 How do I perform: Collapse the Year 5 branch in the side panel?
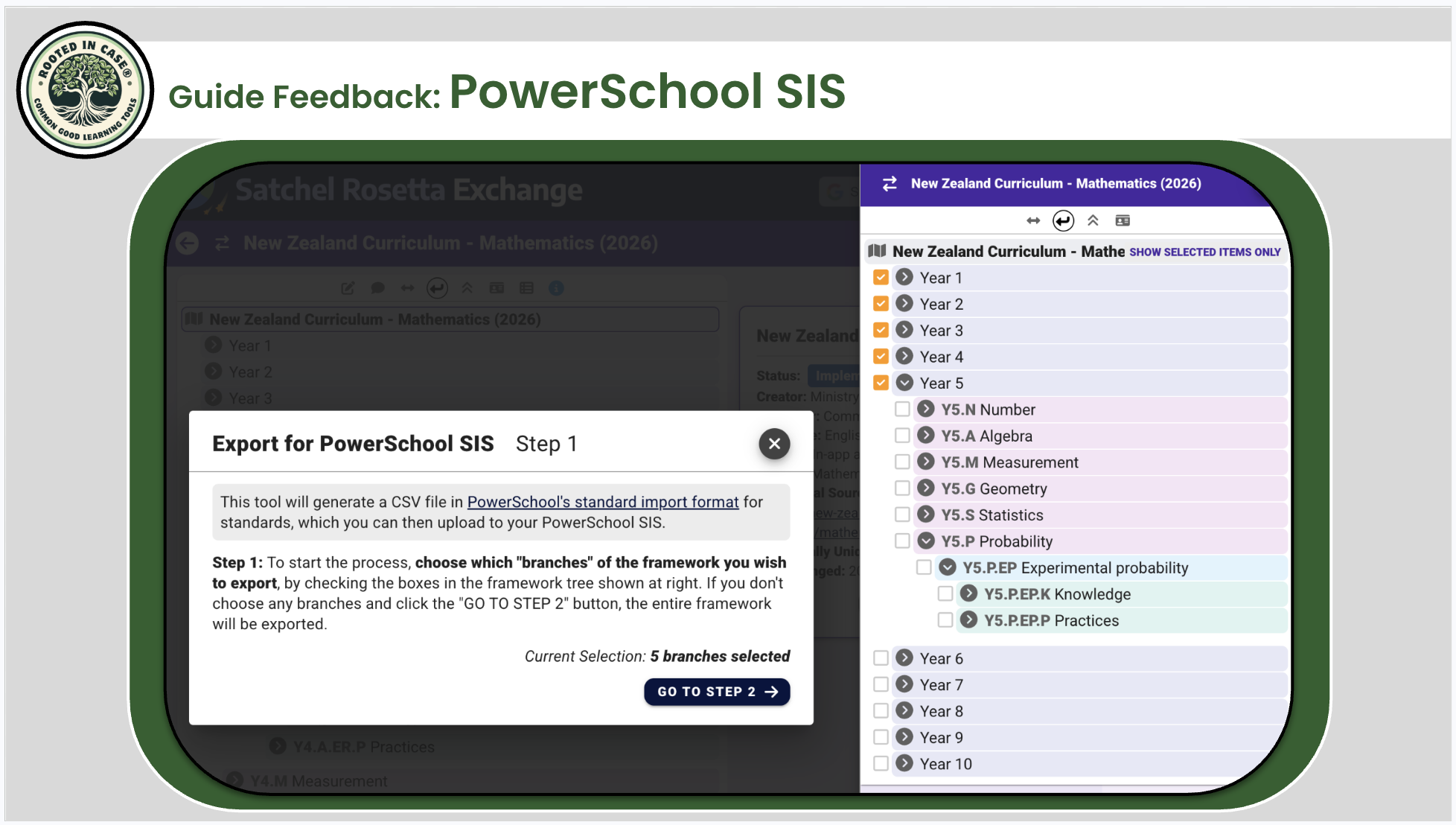pyautogui.click(x=904, y=383)
